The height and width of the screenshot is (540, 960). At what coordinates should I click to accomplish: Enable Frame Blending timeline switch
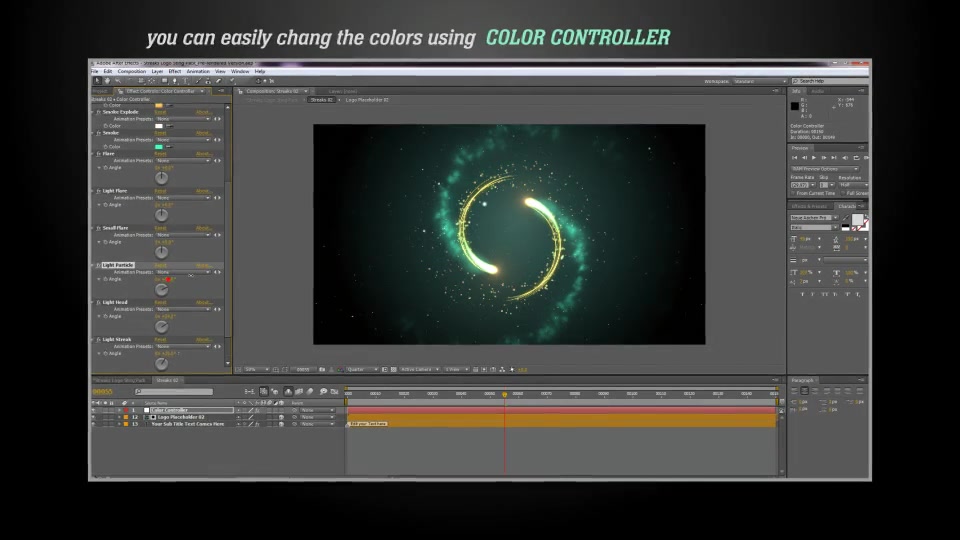[x=299, y=391]
